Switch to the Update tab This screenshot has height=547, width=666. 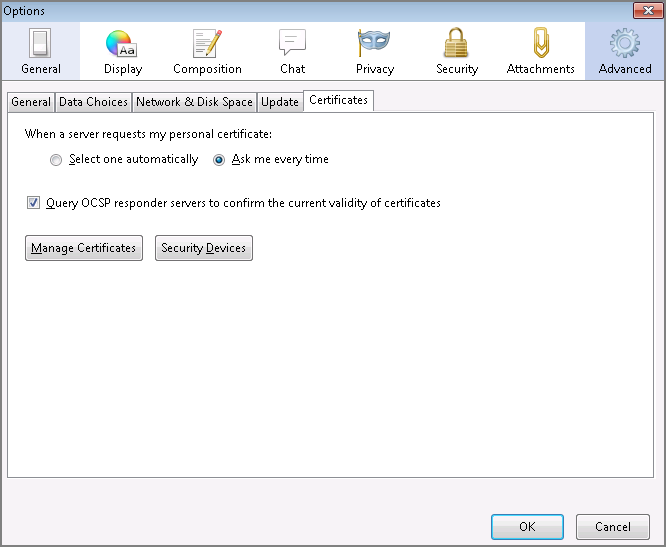[x=280, y=102]
